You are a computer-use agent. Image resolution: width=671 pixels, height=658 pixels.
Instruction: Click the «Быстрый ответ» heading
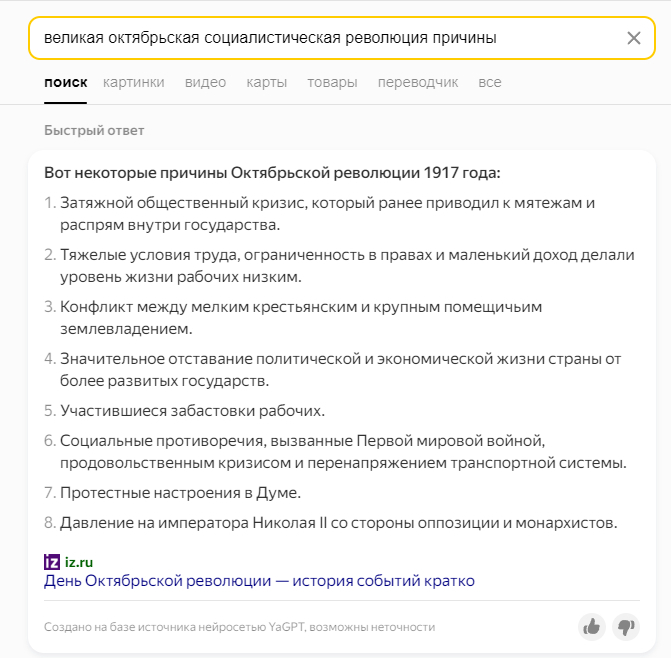click(94, 131)
